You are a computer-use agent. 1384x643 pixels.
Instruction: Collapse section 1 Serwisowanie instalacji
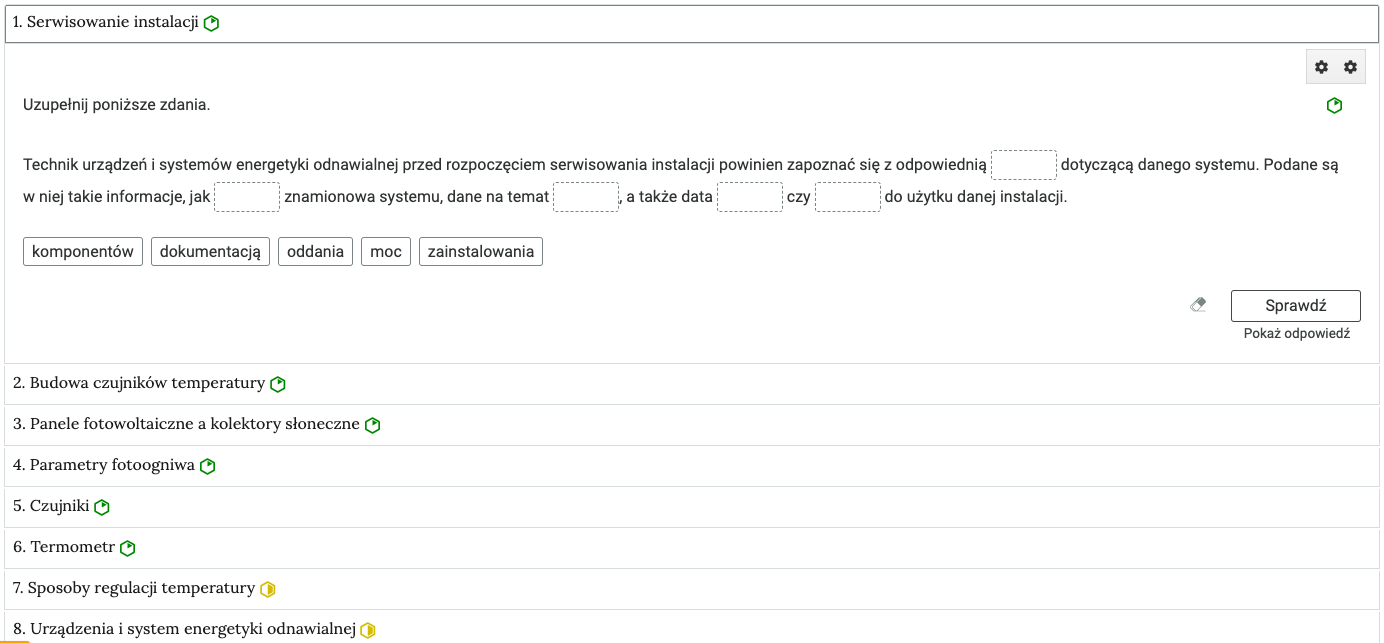(105, 23)
